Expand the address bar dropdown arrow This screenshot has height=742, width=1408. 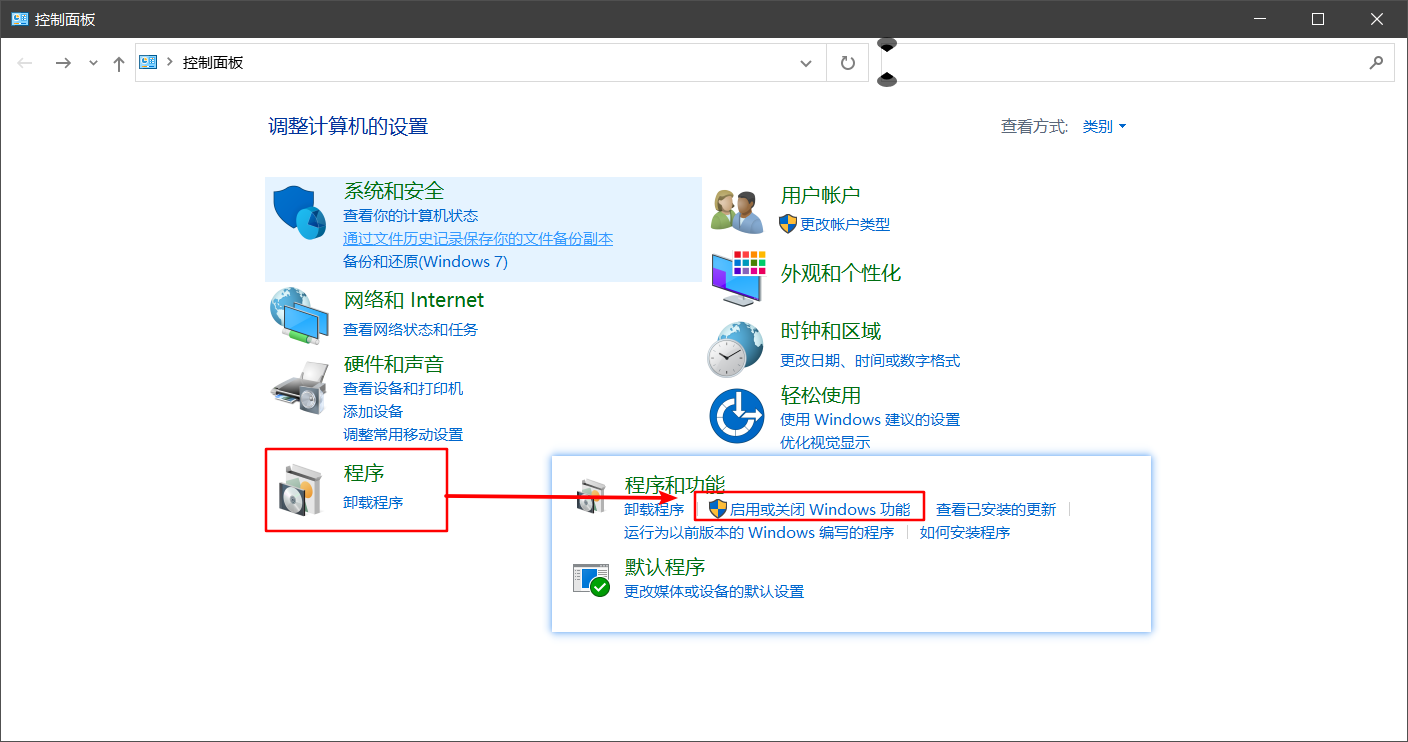click(x=806, y=62)
